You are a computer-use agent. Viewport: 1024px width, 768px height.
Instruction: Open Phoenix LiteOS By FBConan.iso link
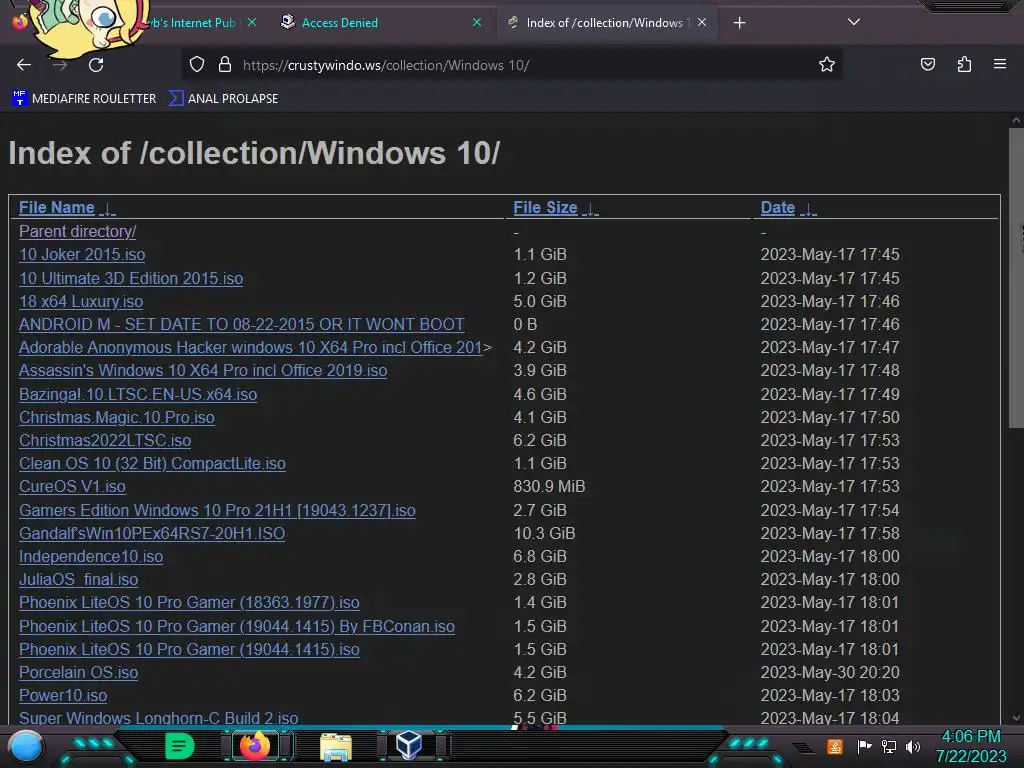tap(237, 626)
